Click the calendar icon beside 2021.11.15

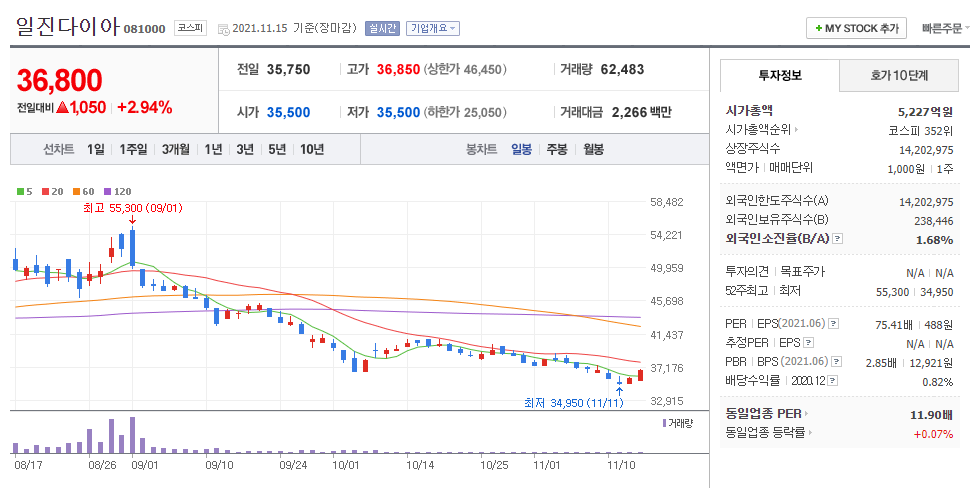pos(223,29)
